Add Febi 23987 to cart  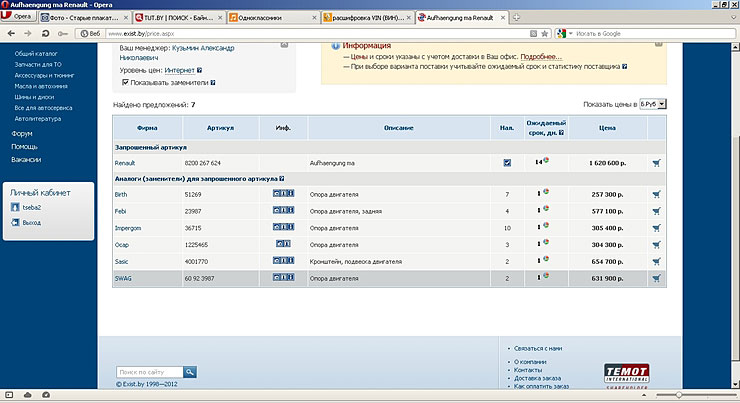tap(656, 211)
